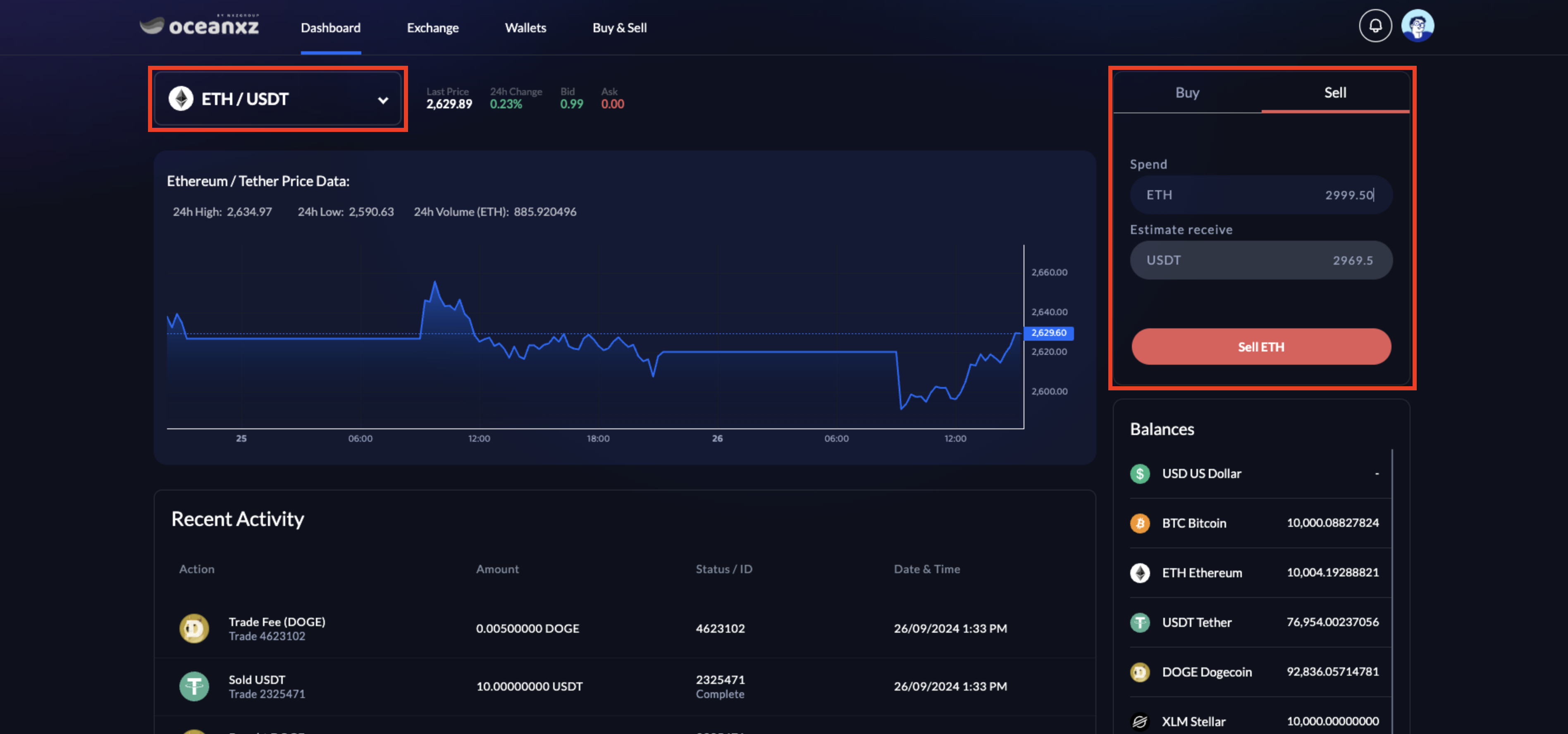This screenshot has width=1568, height=734.
Task: Click the Dogecoin icon in Balances
Action: [1139, 672]
